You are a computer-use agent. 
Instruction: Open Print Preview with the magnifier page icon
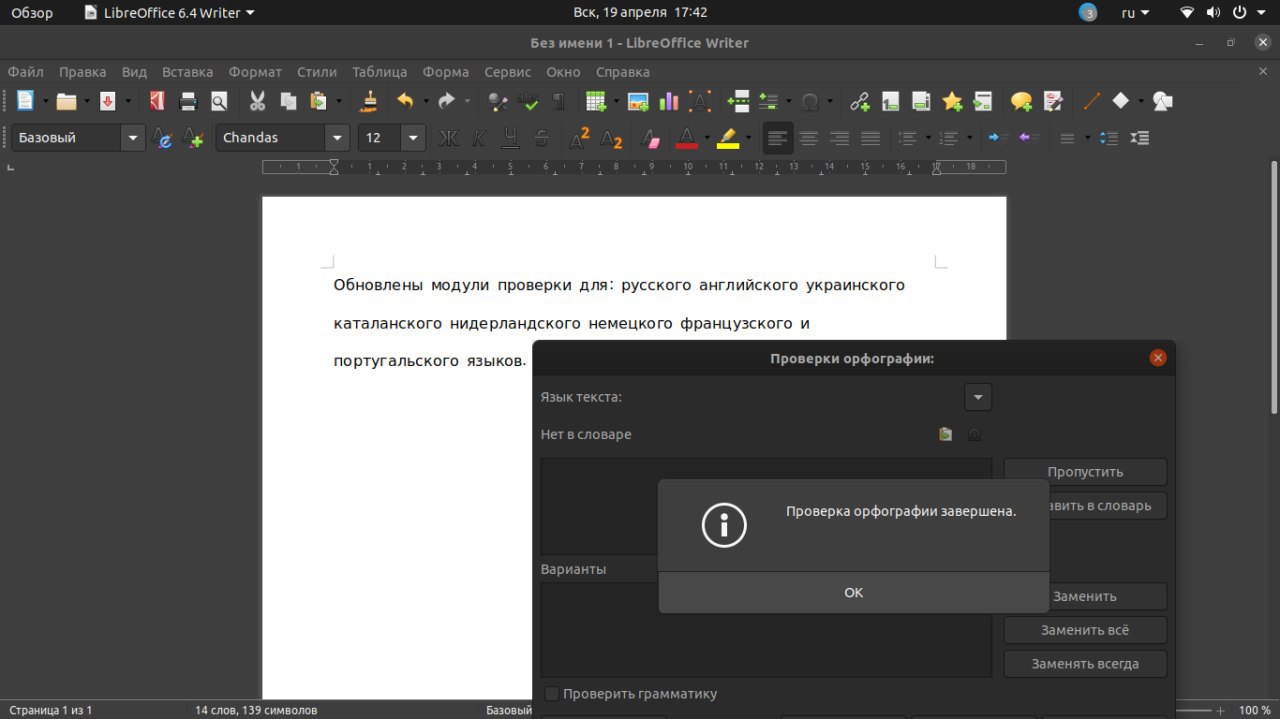218,101
